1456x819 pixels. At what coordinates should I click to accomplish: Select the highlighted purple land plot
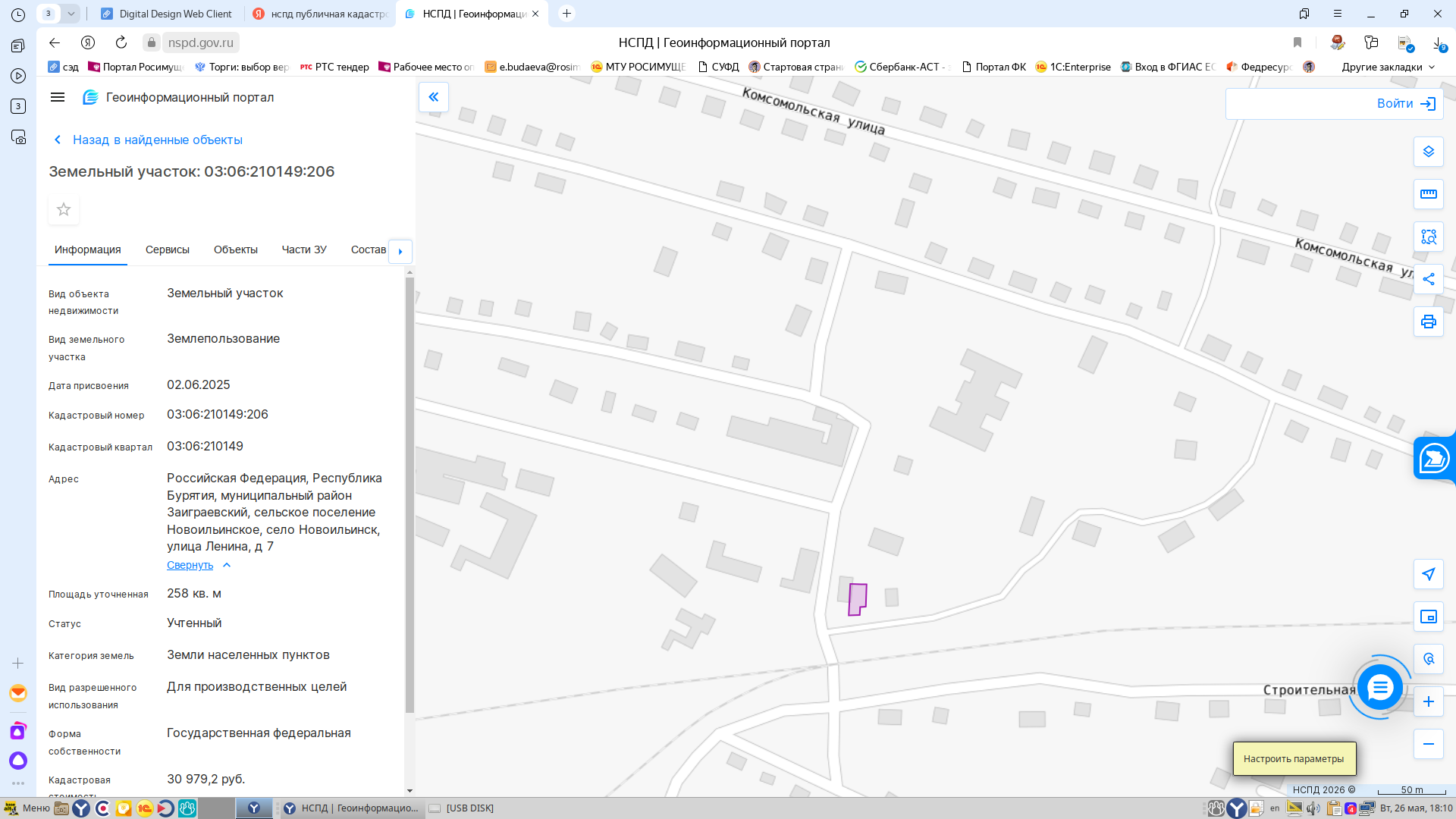coord(858,599)
